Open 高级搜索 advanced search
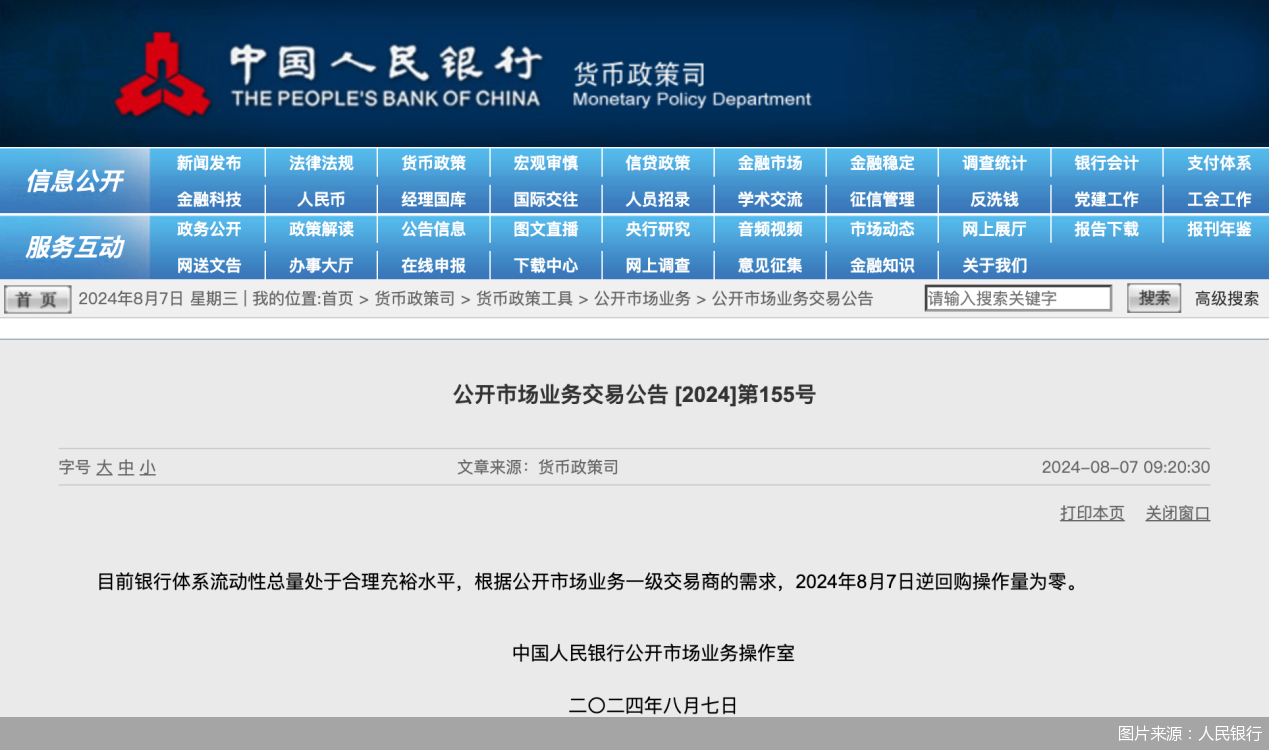The width and height of the screenshot is (1269, 750). click(1227, 299)
